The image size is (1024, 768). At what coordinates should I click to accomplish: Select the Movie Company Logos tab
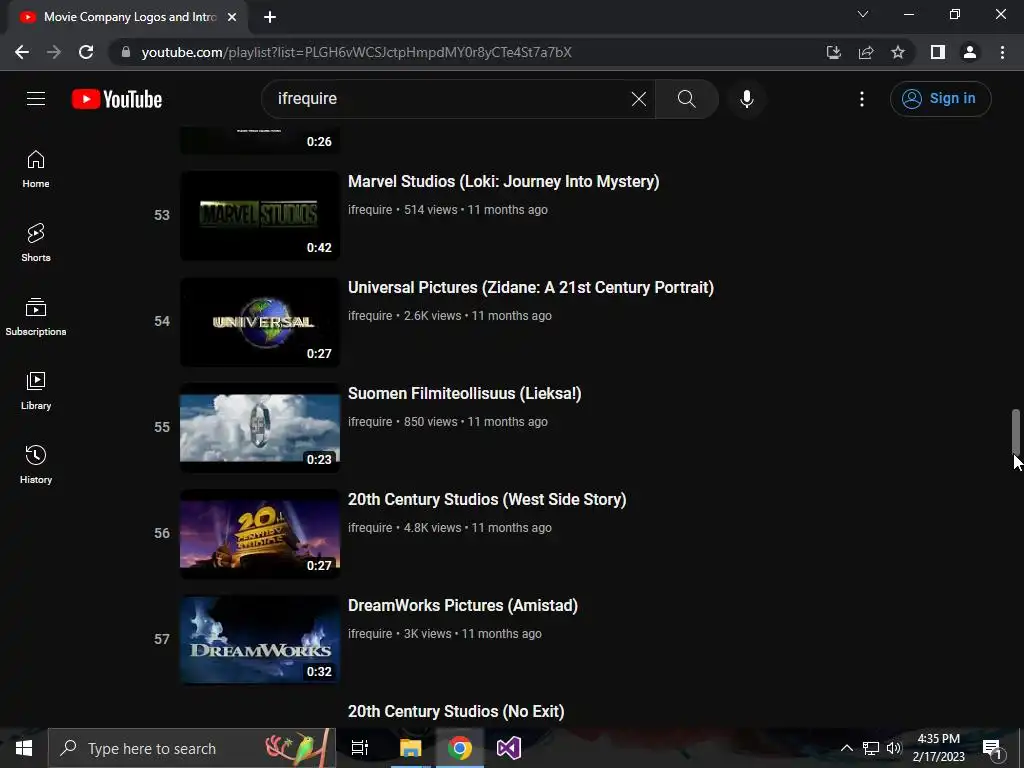tap(127, 17)
